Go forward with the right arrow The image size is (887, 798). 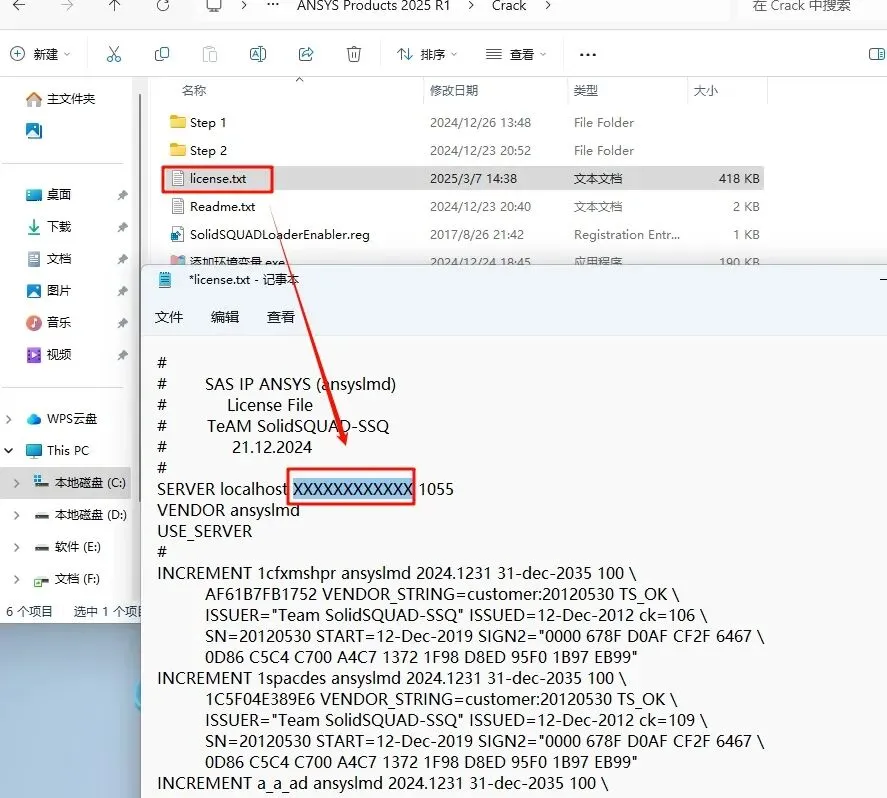tap(67, 6)
